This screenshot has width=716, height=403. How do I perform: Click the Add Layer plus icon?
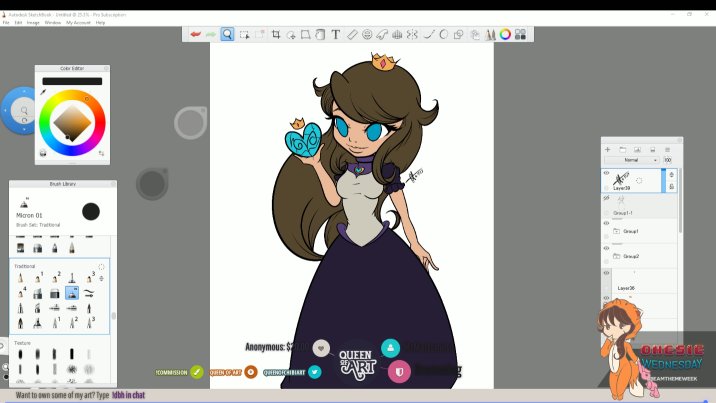[x=607, y=149]
